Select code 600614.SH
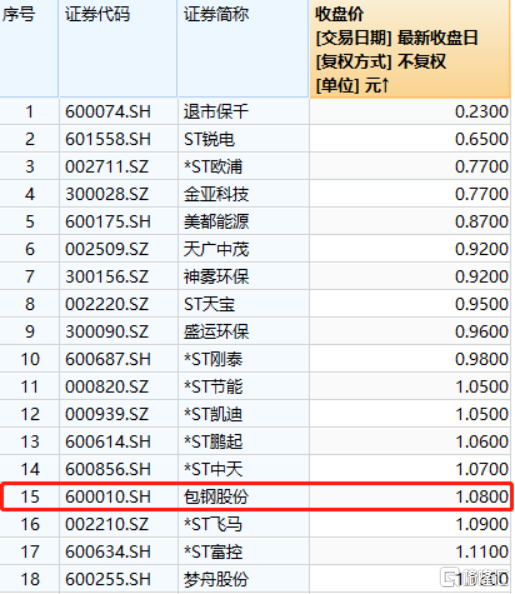515x594 pixels. [x=108, y=442]
